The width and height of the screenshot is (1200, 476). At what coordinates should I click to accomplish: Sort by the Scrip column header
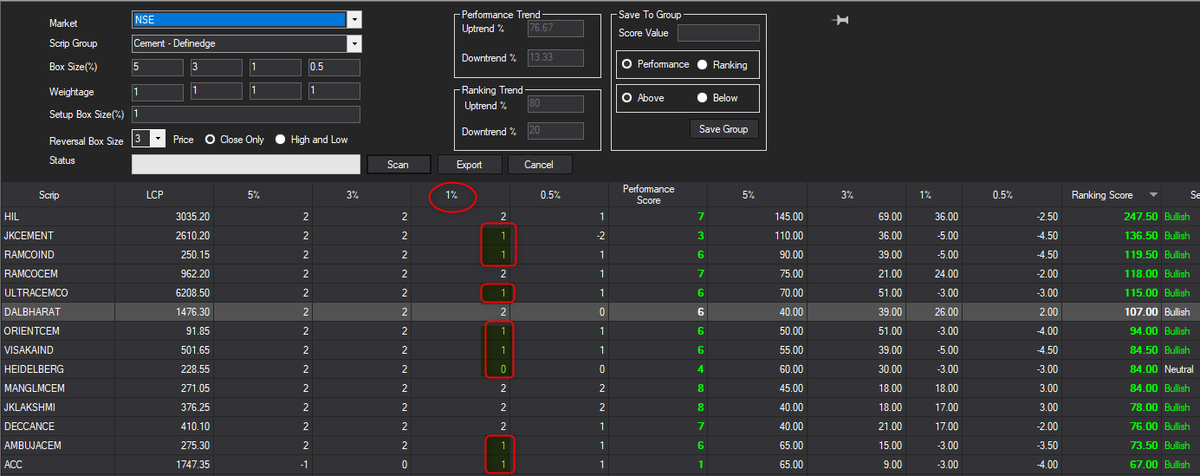coord(49,195)
